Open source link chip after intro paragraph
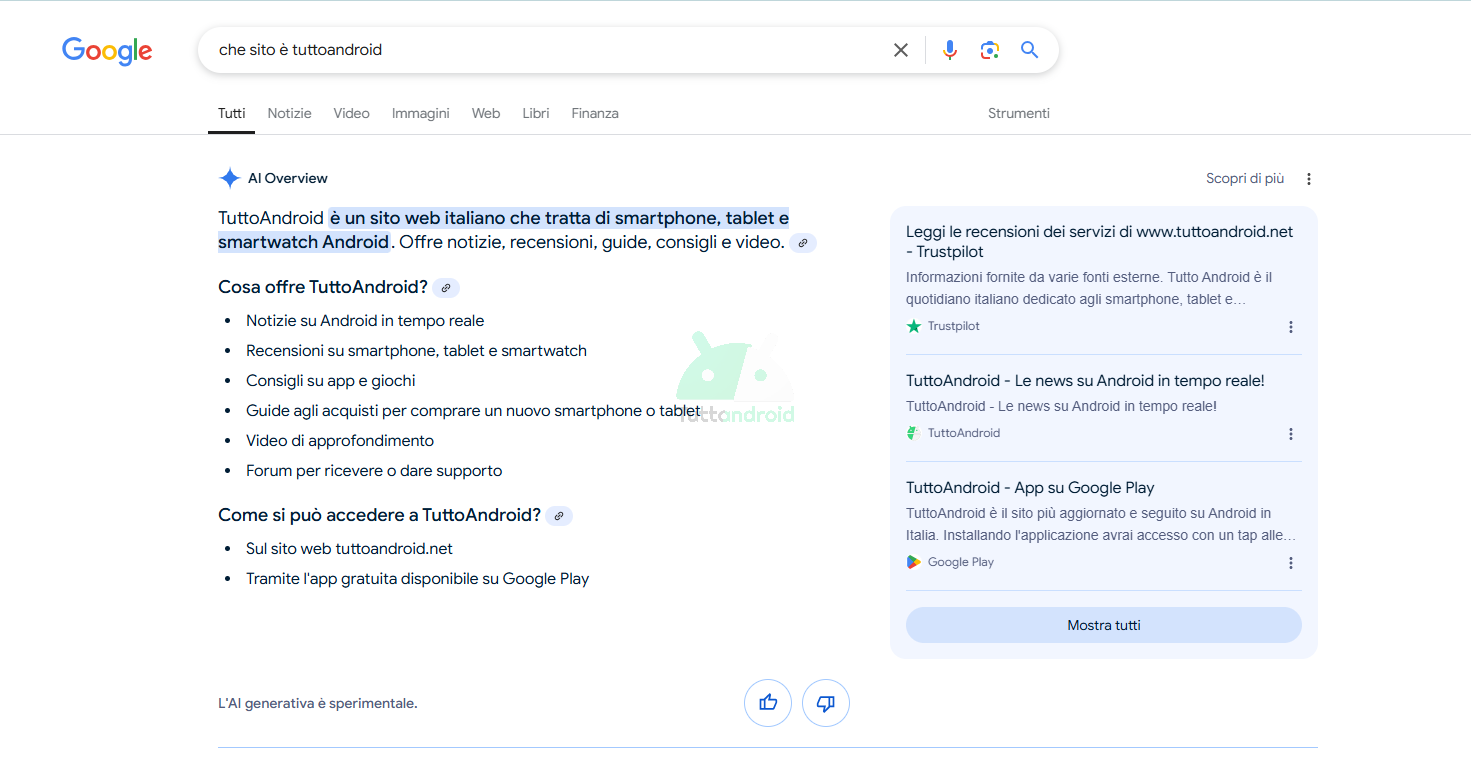This screenshot has height=767, width=1471. (803, 243)
